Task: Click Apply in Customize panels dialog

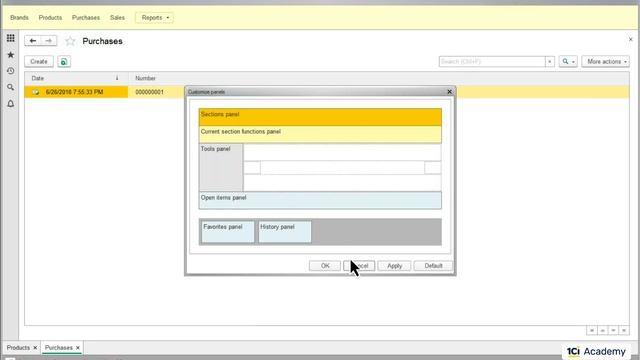Action: (394, 266)
